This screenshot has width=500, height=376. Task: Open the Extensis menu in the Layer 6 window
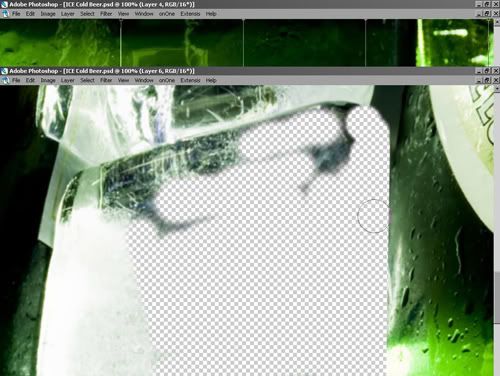pos(190,80)
